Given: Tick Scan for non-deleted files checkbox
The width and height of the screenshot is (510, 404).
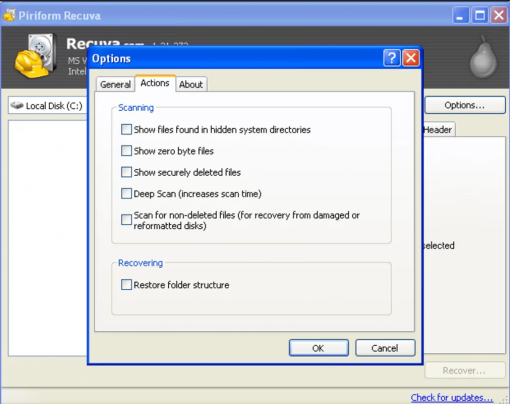Looking at the screenshot, I should pos(126,220).
